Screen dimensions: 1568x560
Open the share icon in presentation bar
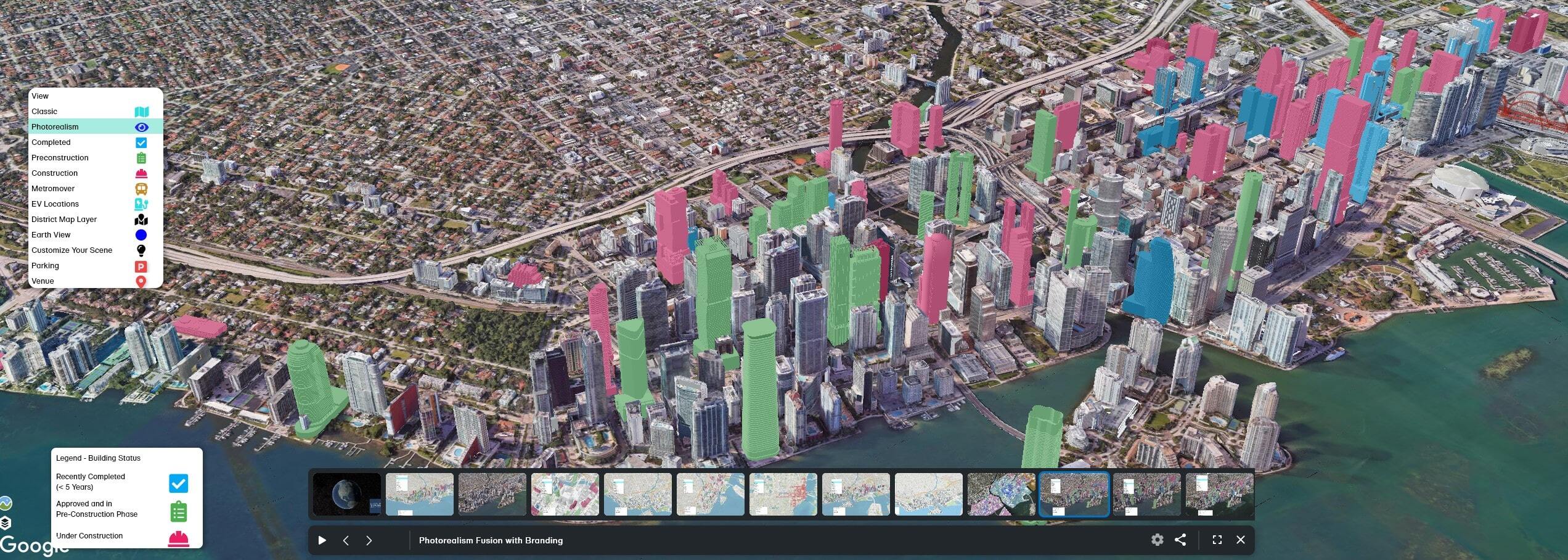(1180, 540)
